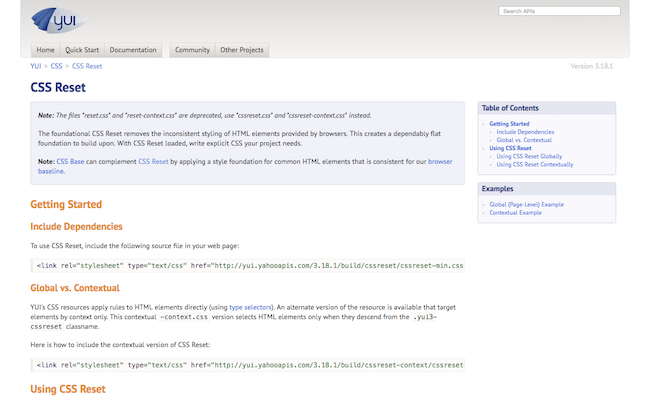Open the Community tab
The image size is (650, 406).
point(192,50)
